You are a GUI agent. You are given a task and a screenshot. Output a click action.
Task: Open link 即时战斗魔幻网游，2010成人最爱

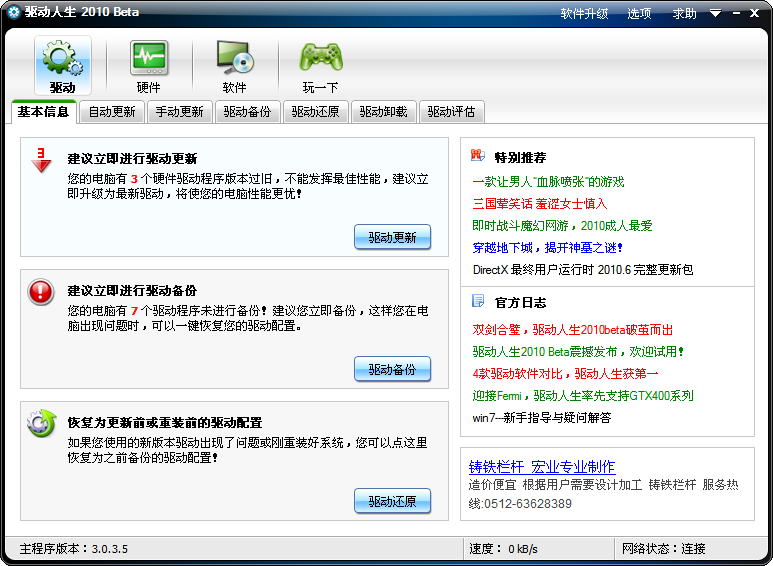(x=562, y=225)
